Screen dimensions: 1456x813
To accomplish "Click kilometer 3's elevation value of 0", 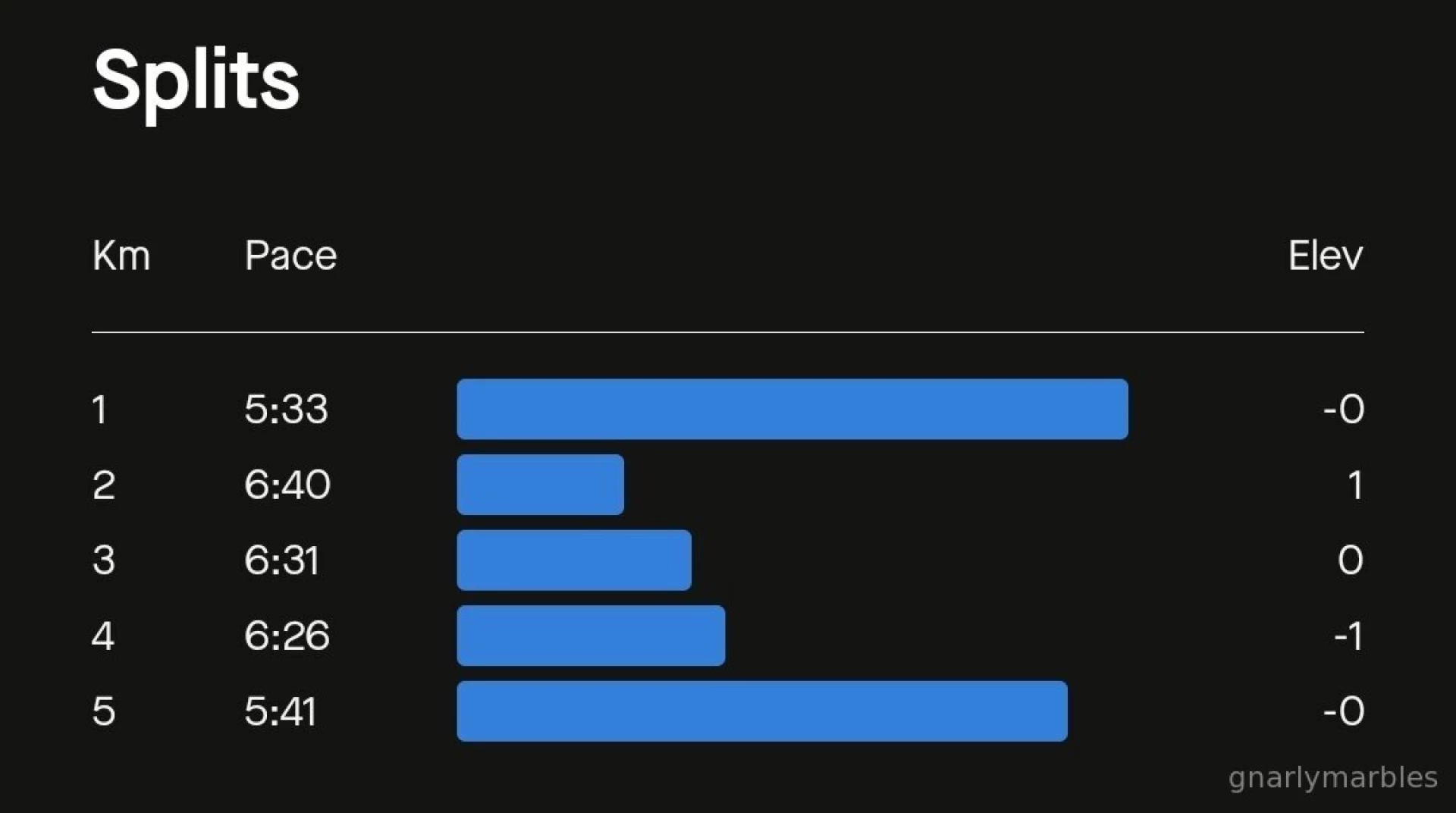I will 1350,560.
